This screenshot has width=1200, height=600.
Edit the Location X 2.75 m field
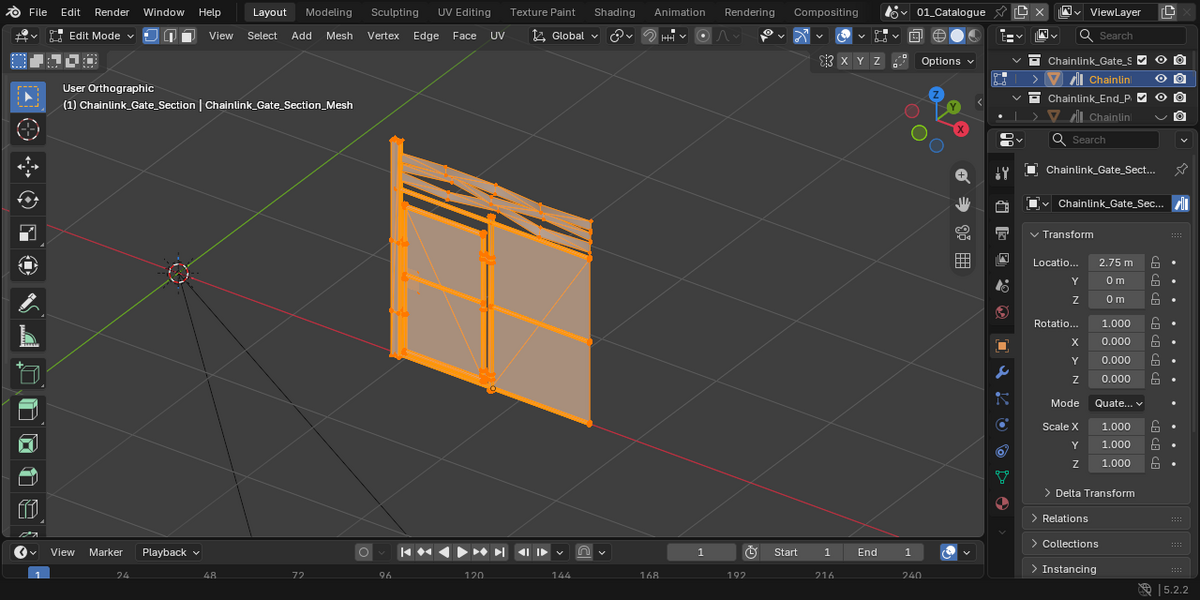1115,262
